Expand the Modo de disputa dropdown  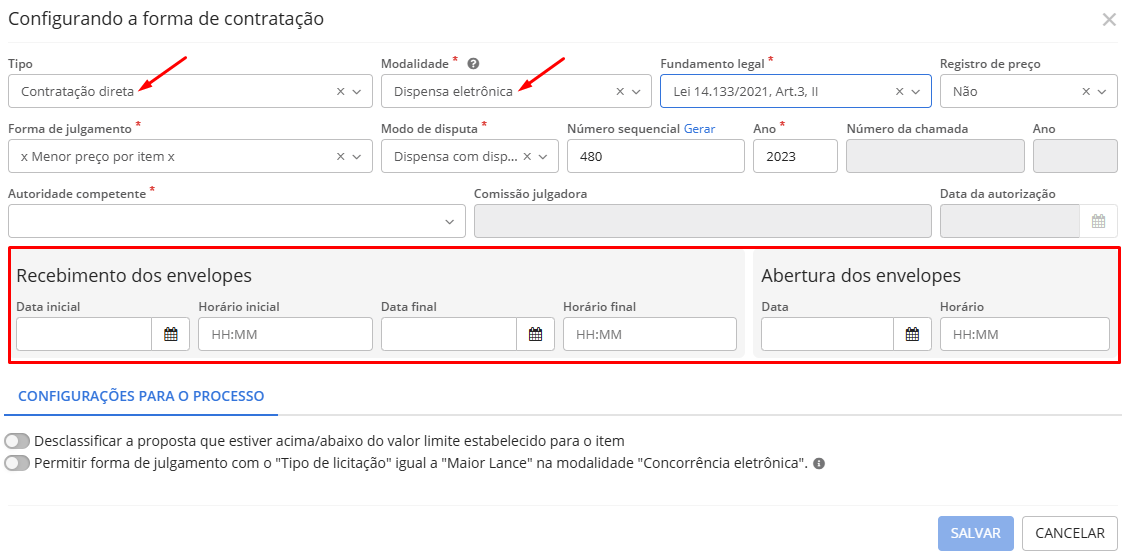[543, 156]
